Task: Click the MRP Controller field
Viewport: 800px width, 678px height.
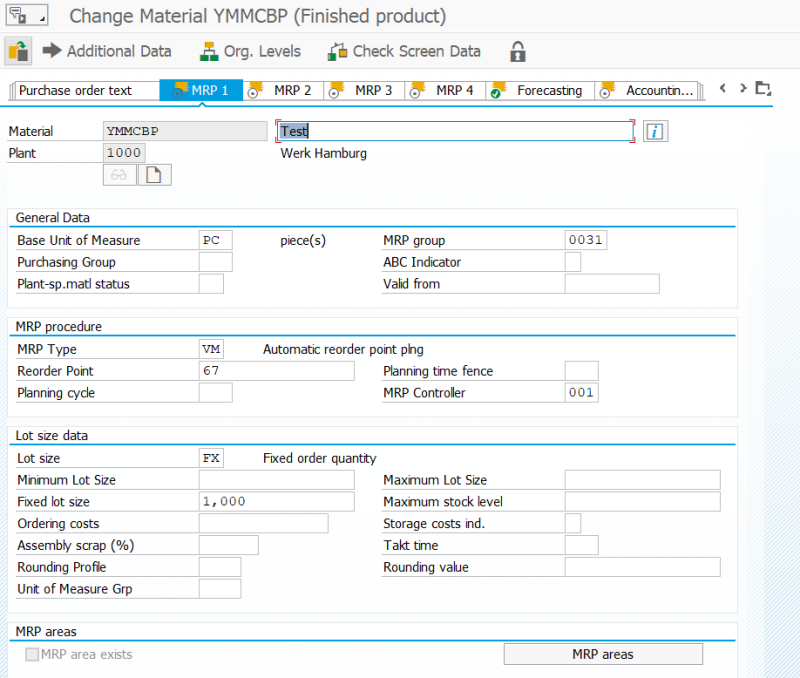Action: click(581, 393)
